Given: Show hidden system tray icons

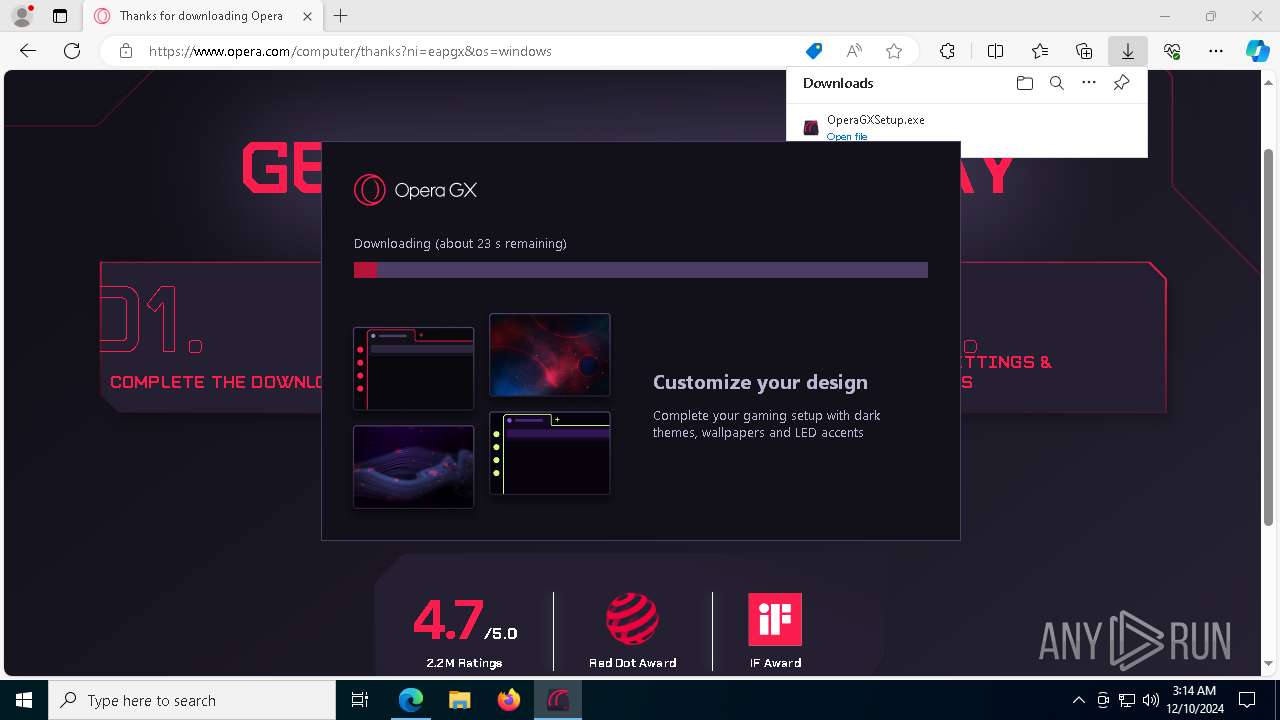Looking at the screenshot, I should (x=1078, y=700).
